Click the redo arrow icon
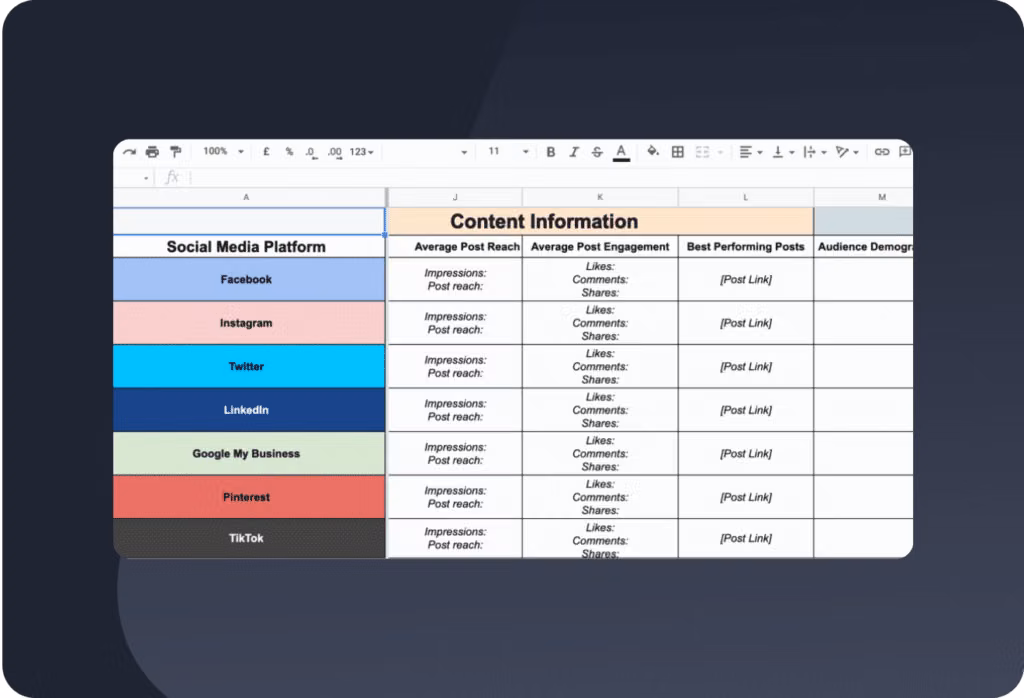 click(129, 152)
